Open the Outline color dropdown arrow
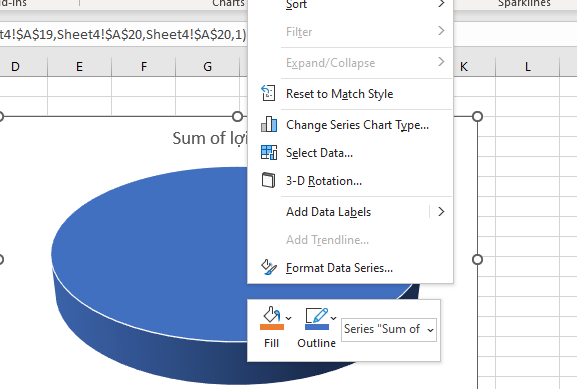 pos(333,318)
